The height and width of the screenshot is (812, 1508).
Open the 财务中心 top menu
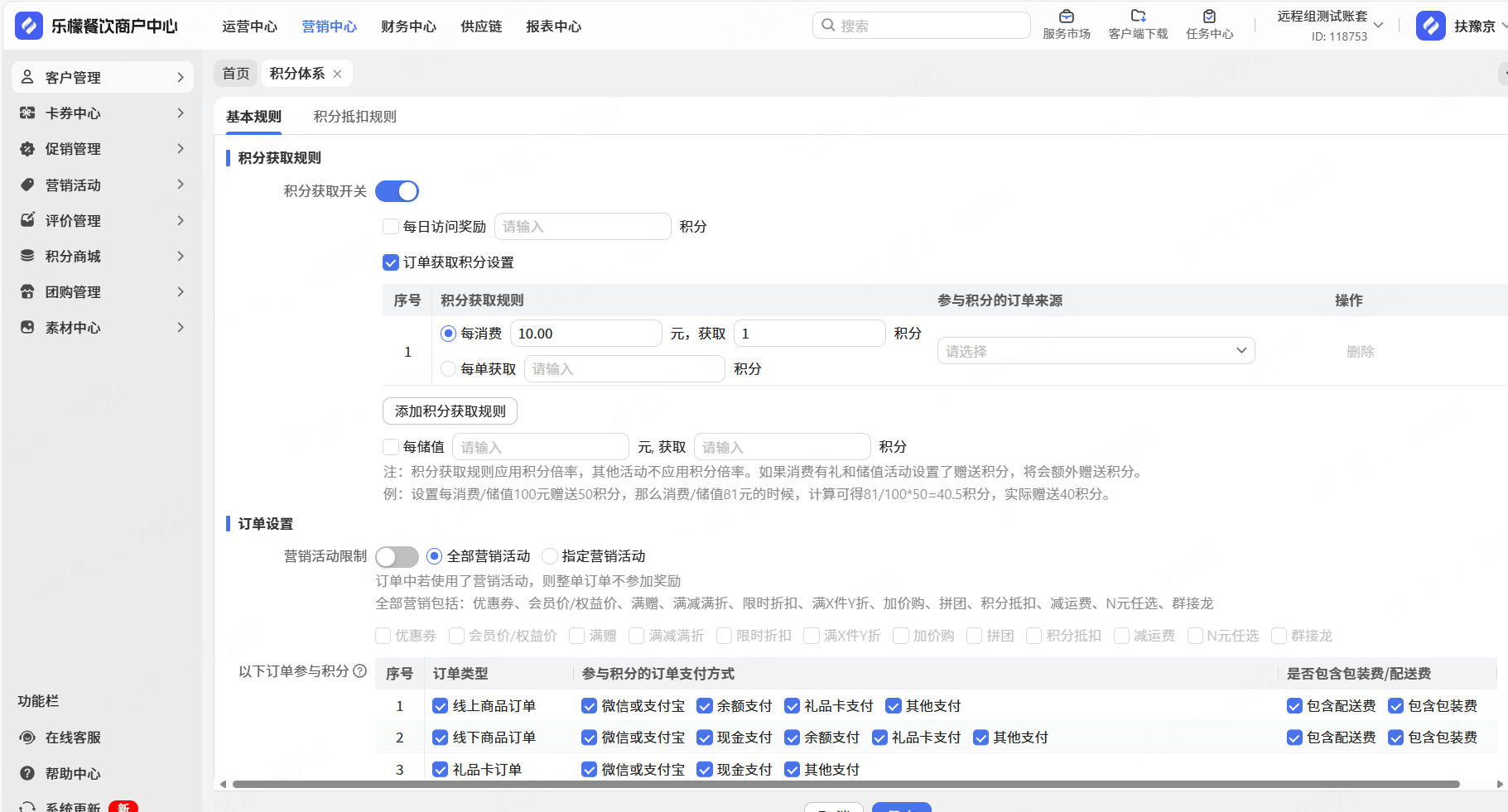tap(408, 26)
